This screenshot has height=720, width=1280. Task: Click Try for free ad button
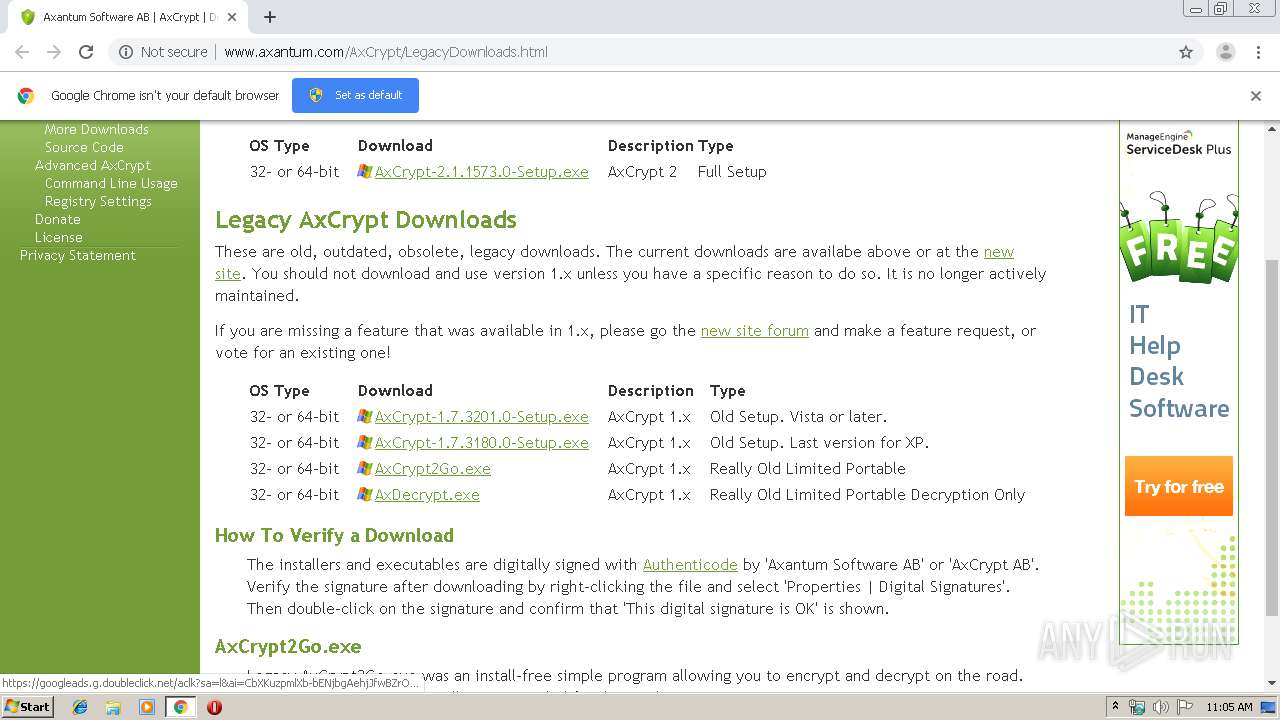pos(1179,487)
